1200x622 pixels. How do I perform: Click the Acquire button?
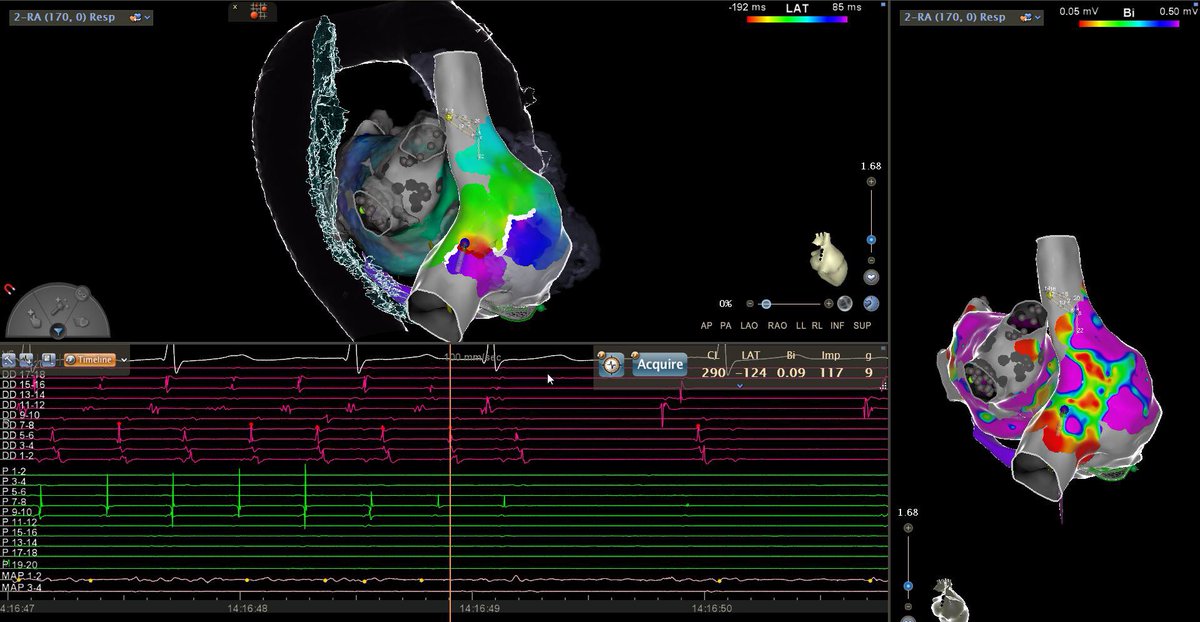[x=659, y=364]
